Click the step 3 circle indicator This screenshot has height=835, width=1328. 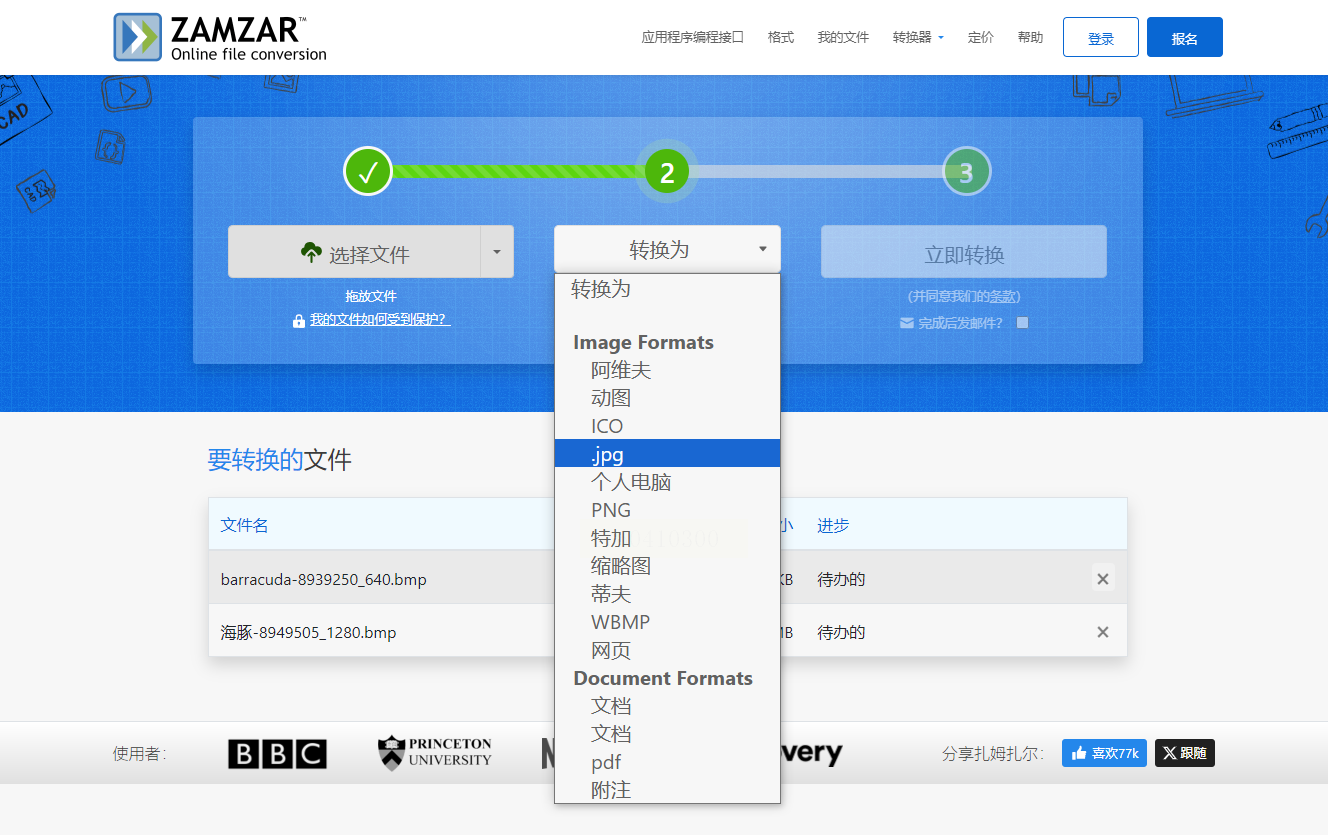click(x=966, y=172)
